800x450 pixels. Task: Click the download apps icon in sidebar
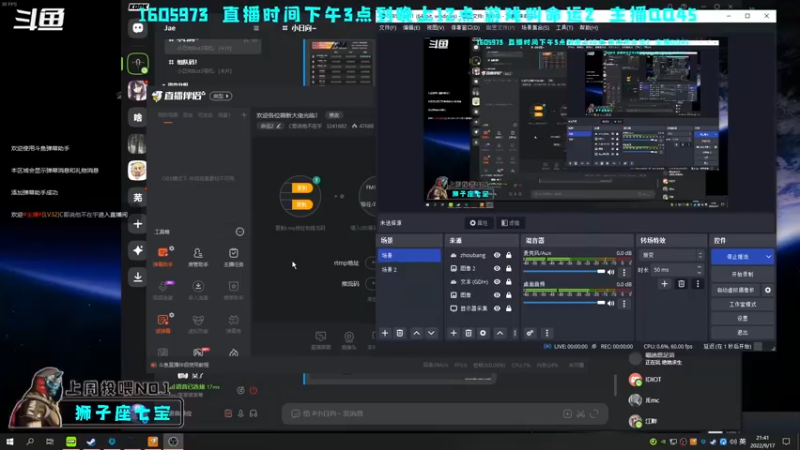tap(138, 277)
